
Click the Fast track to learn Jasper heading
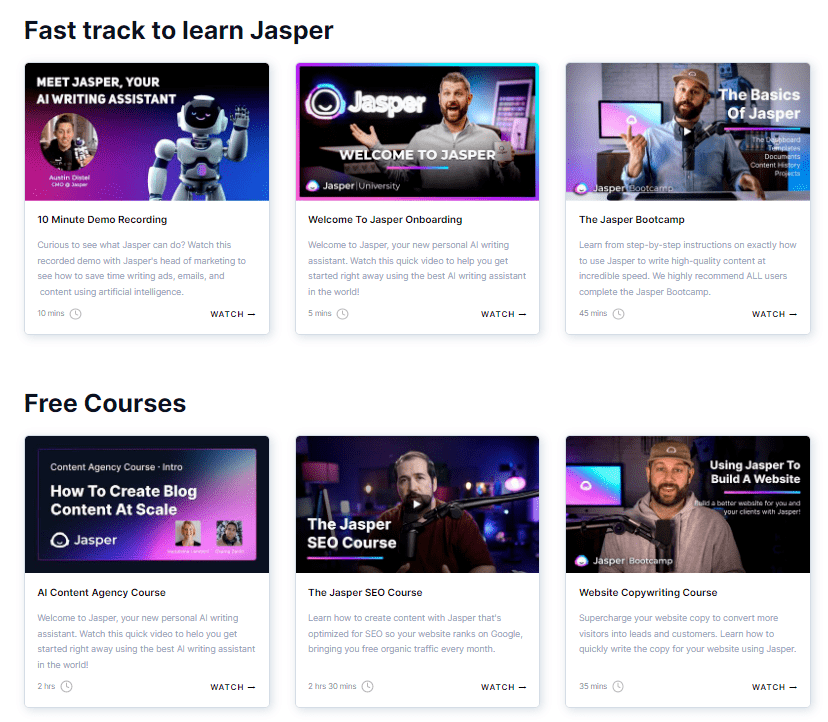178,31
